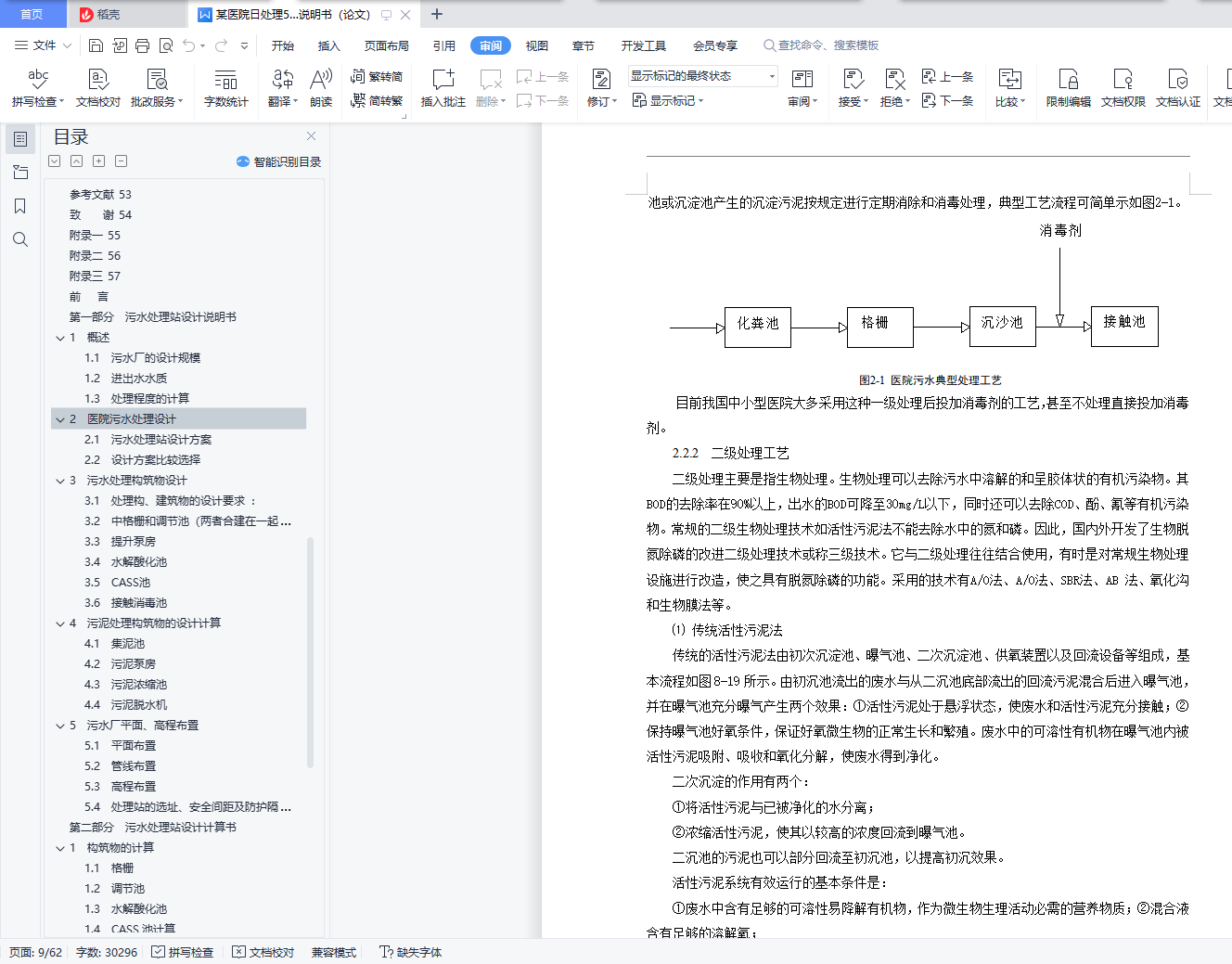1232x964 pixels.
Task: Click the Save icon in quick access toolbar
Action: (x=96, y=45)
